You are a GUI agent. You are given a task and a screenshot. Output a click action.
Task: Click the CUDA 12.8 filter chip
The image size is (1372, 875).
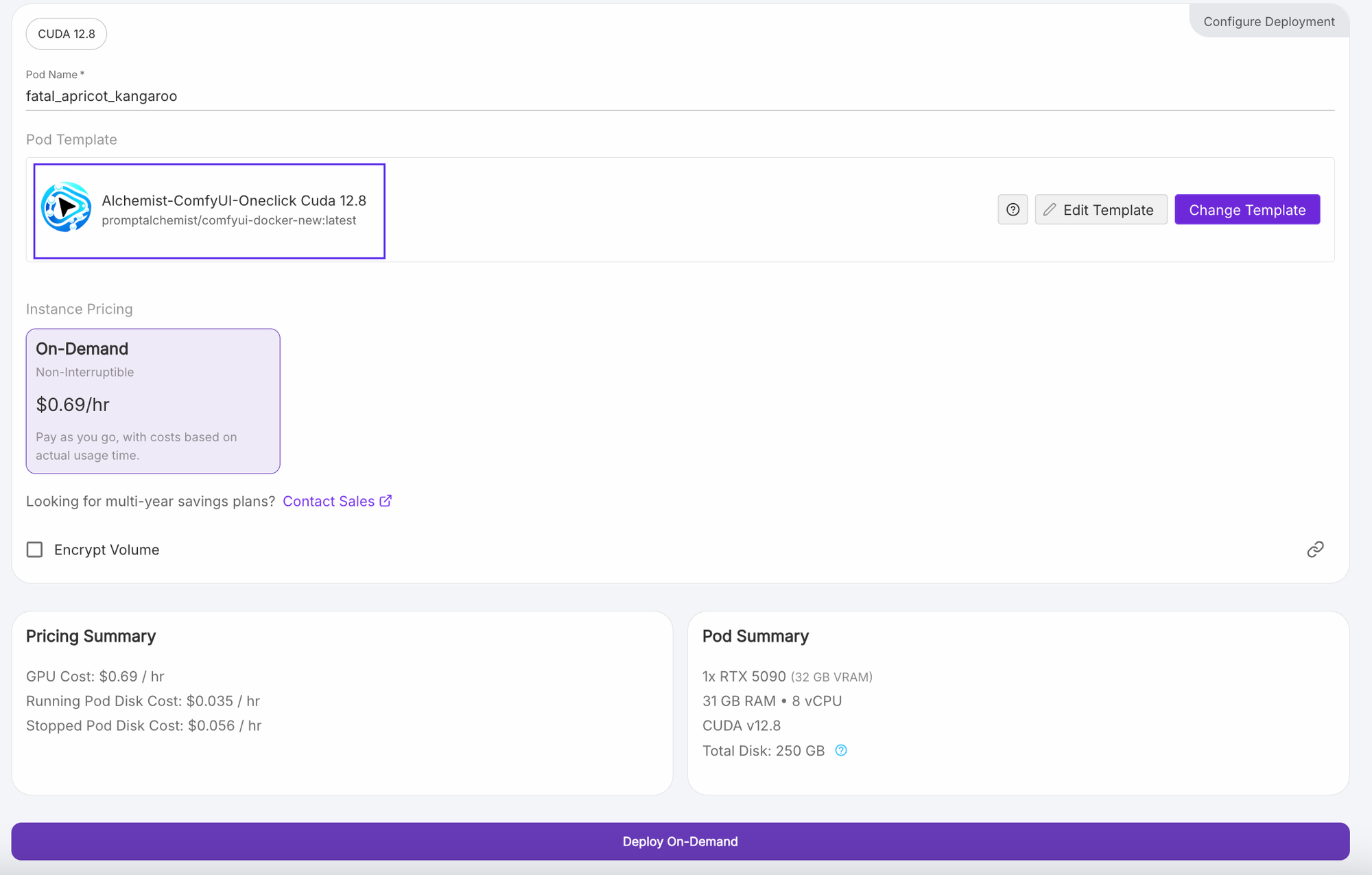pyautogui.click(x=67, y=34)
